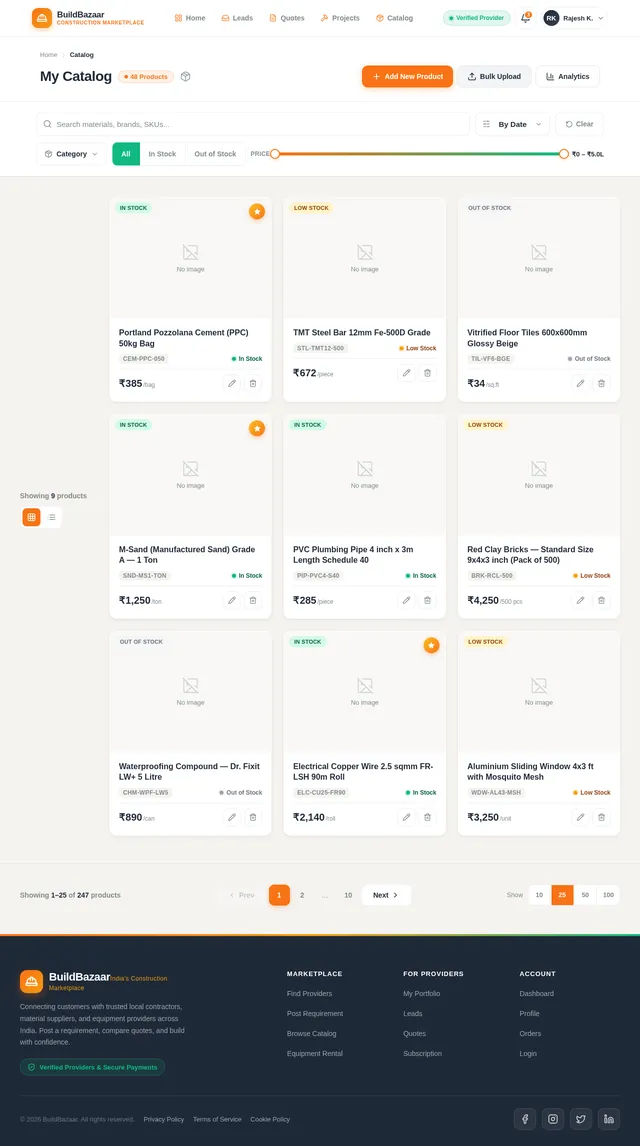This screenshot has height=1146, width=640.
Task: Open the notifications bell icon
Action: click(x=525, y=18)
